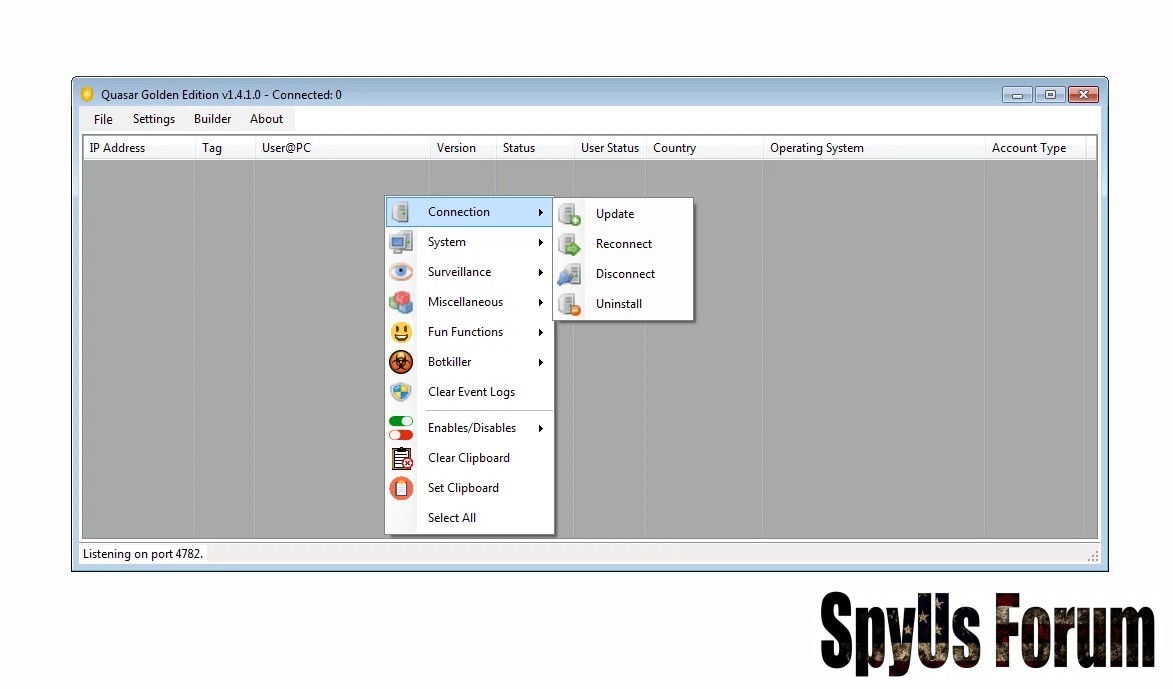
Task: Click the Clear Event Logs shield icon
Action: click(x=401, y=392)
